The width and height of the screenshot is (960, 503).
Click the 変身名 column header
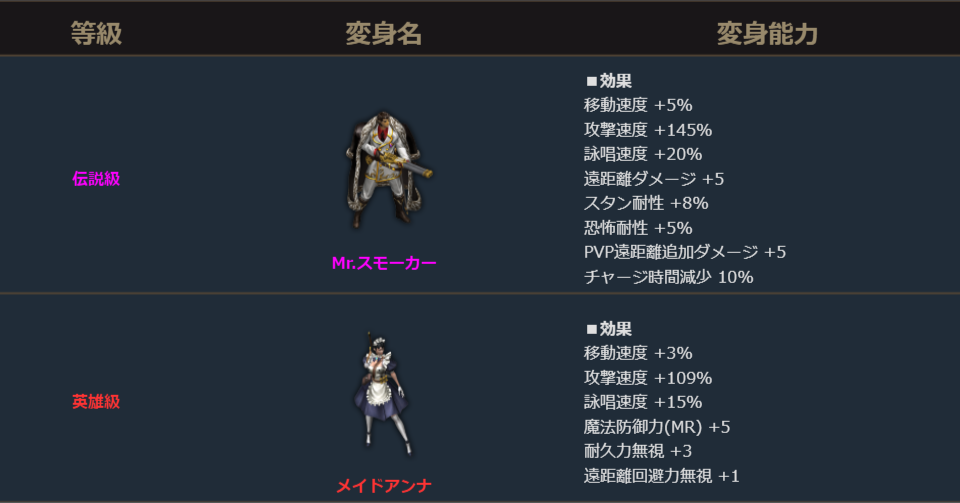pyautogui.click(x=384, y=34)
